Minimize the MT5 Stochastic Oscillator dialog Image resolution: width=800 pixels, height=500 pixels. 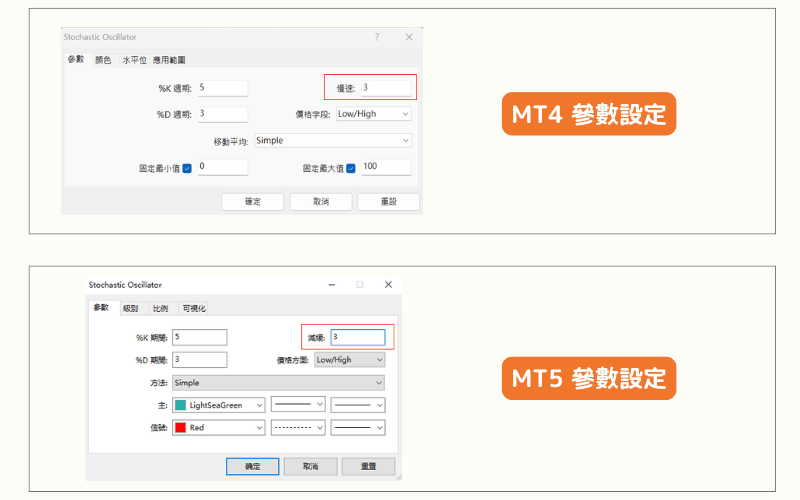point(332,285)
